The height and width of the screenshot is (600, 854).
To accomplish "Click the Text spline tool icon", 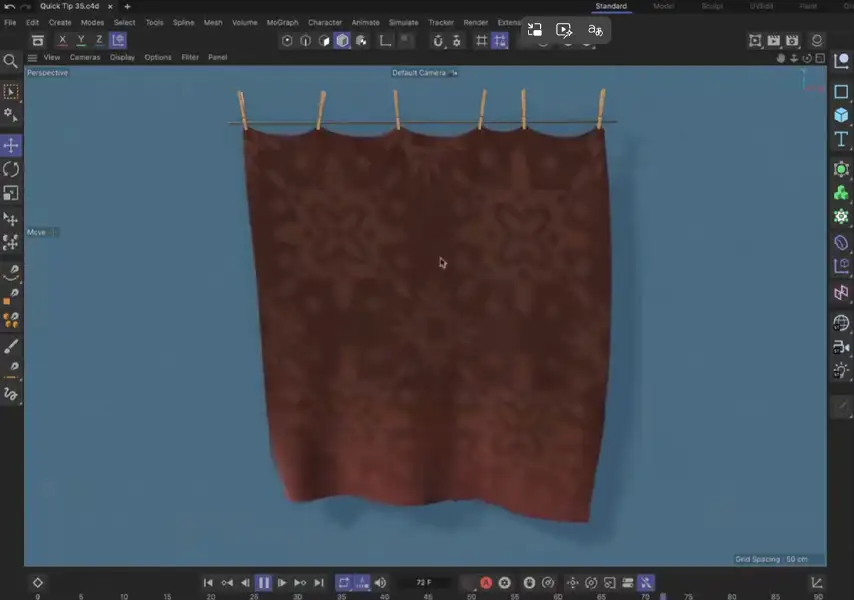I will pos(842,139).
